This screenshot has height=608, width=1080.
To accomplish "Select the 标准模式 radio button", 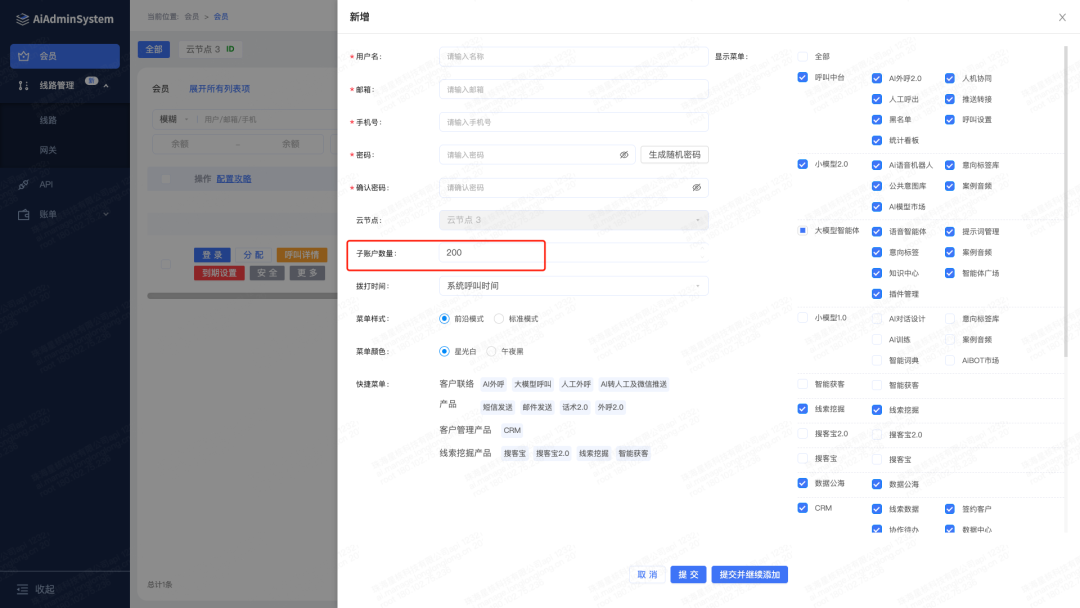I will 498,318.
